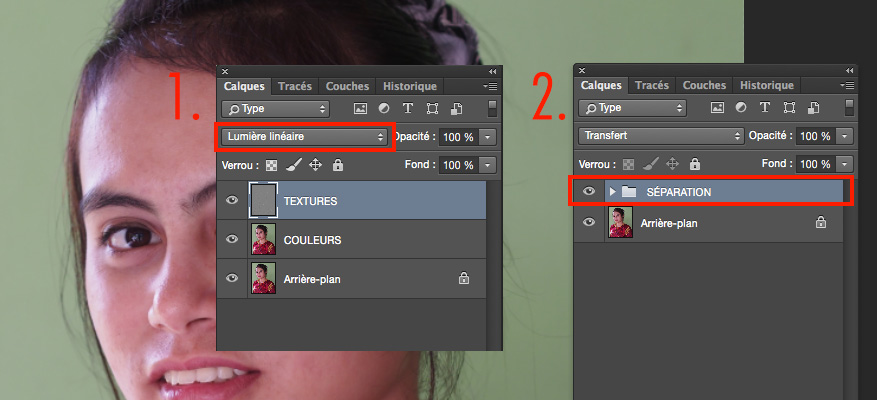
Task: Hide the TEXTURES layer
Action: click(232, 200)
